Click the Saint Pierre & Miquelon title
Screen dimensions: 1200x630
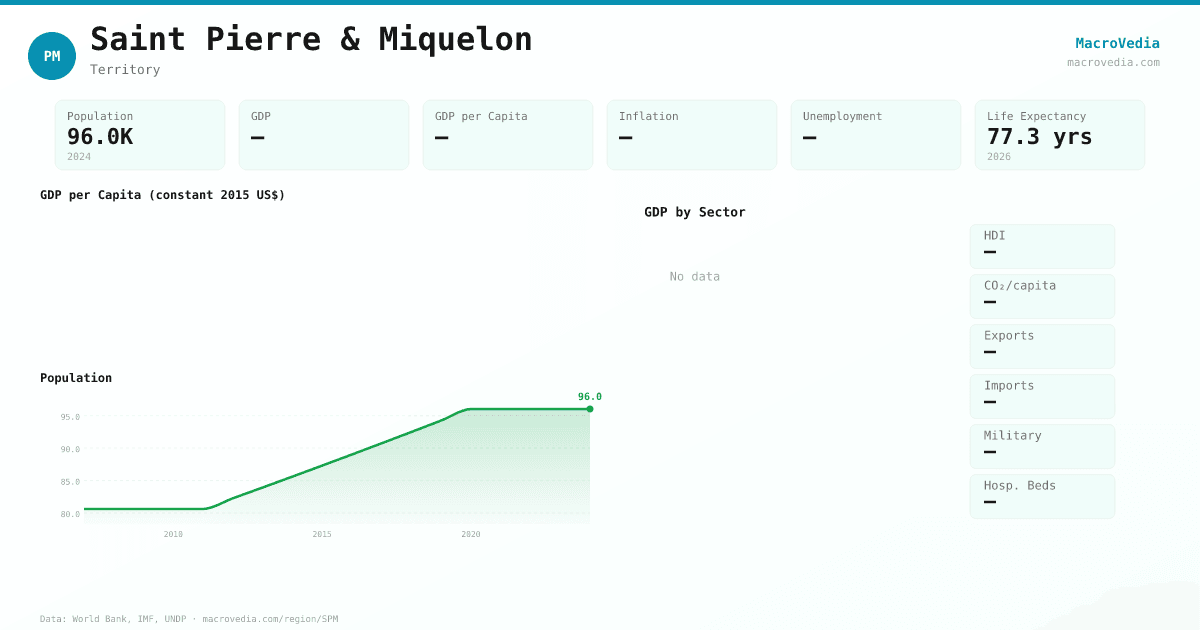tap(311, 39)
